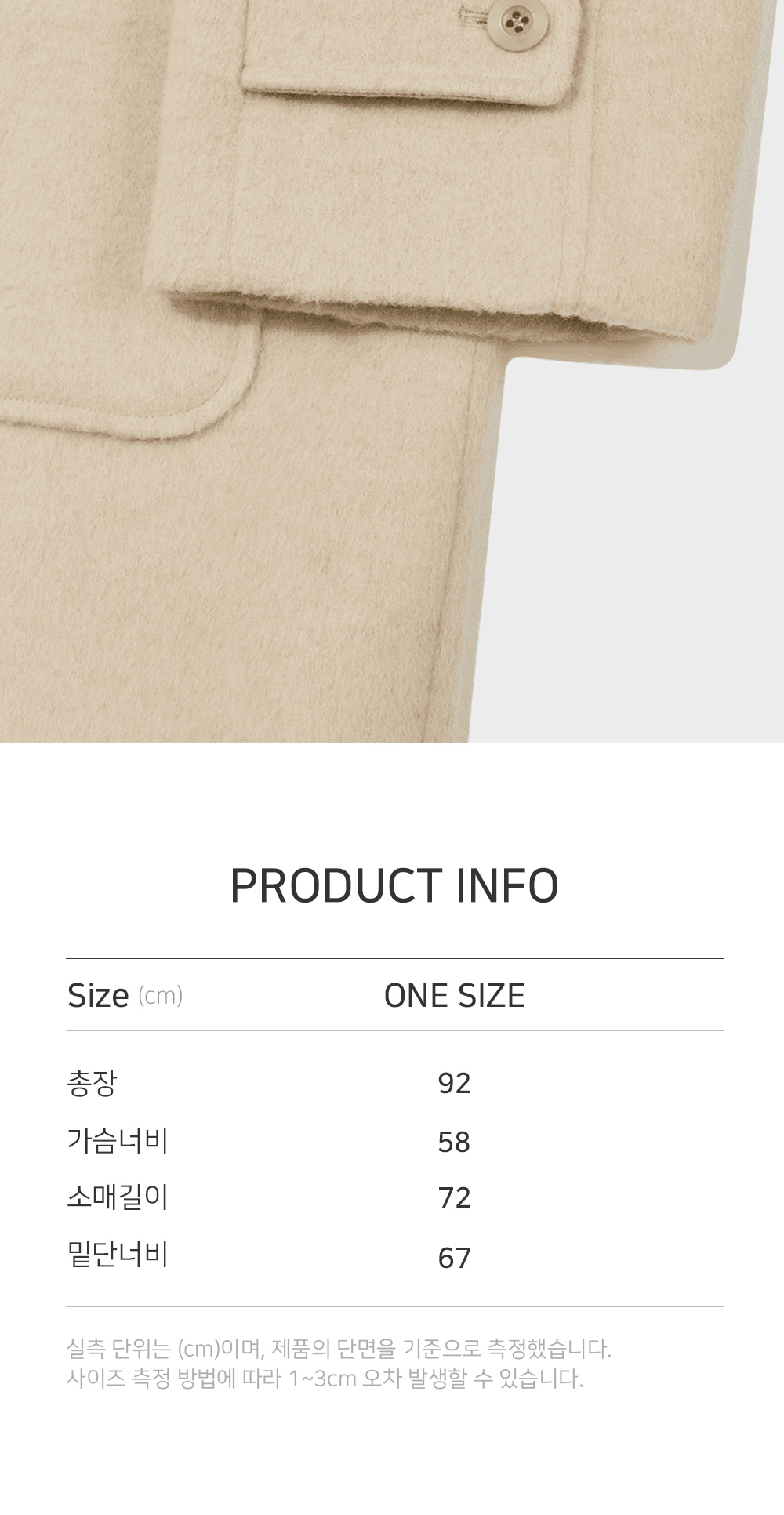Click the hem width value 67
This screenshot has width=784, height=1515.
(454, 1258)
